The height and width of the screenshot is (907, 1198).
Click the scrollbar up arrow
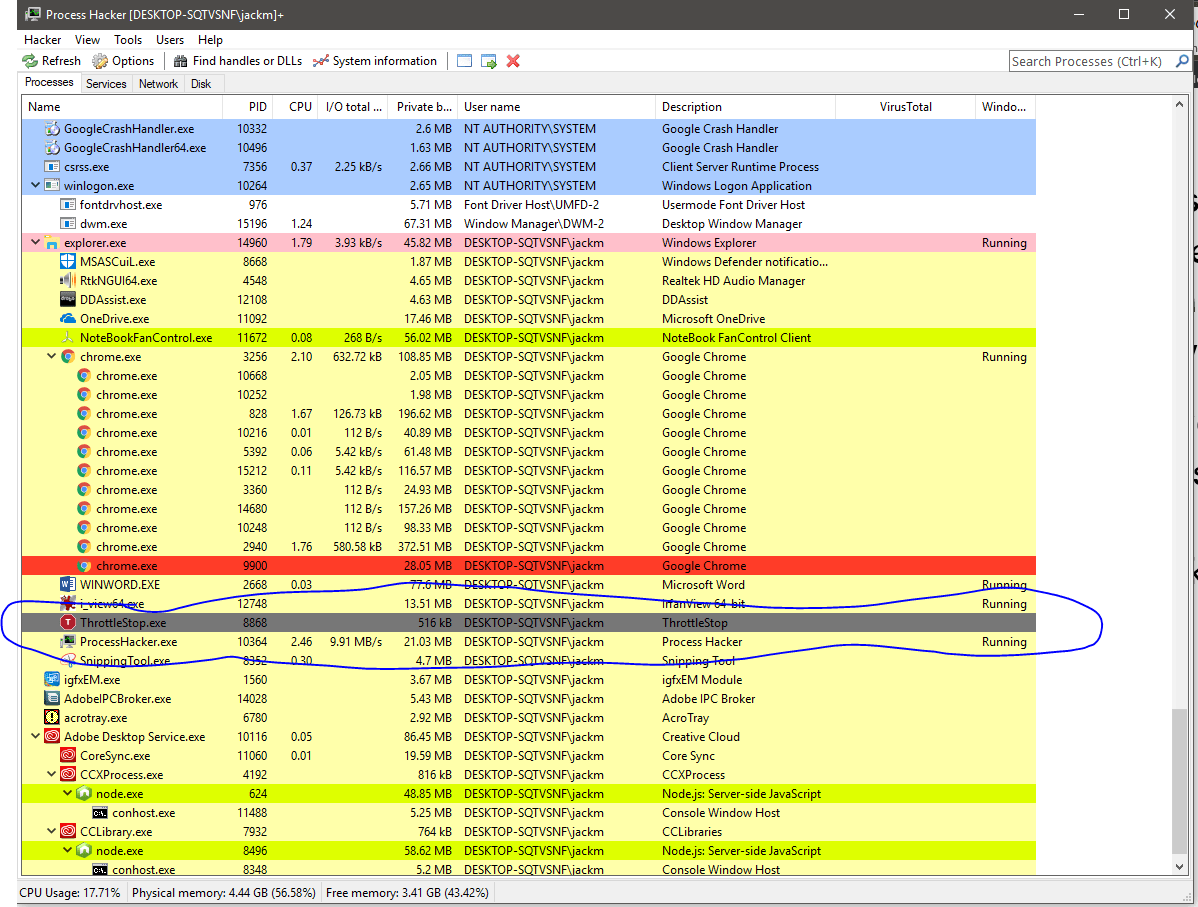pos(1180,105)
